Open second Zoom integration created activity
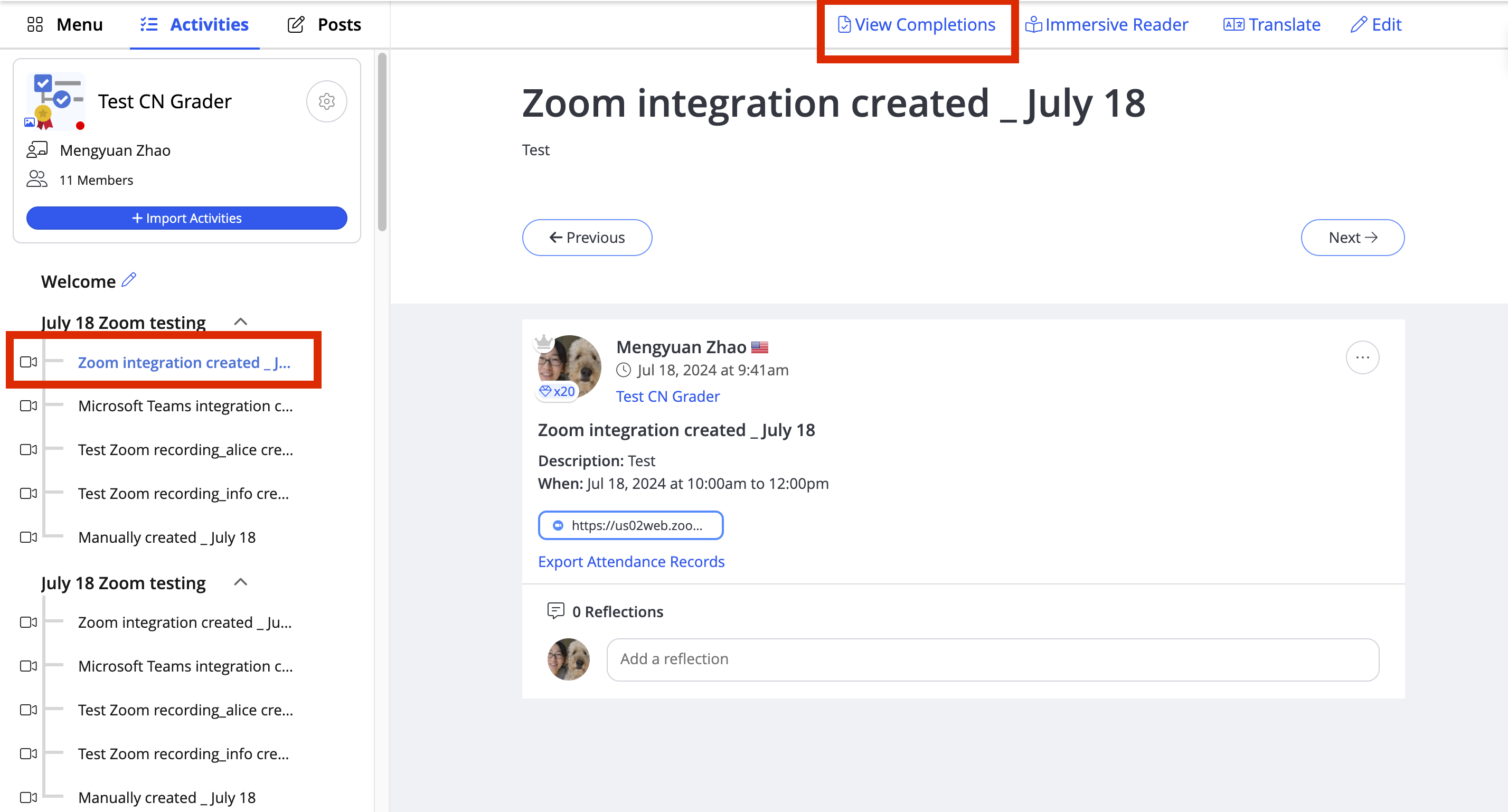Viewport: 1508px width, 812px height. click(185, 622)
